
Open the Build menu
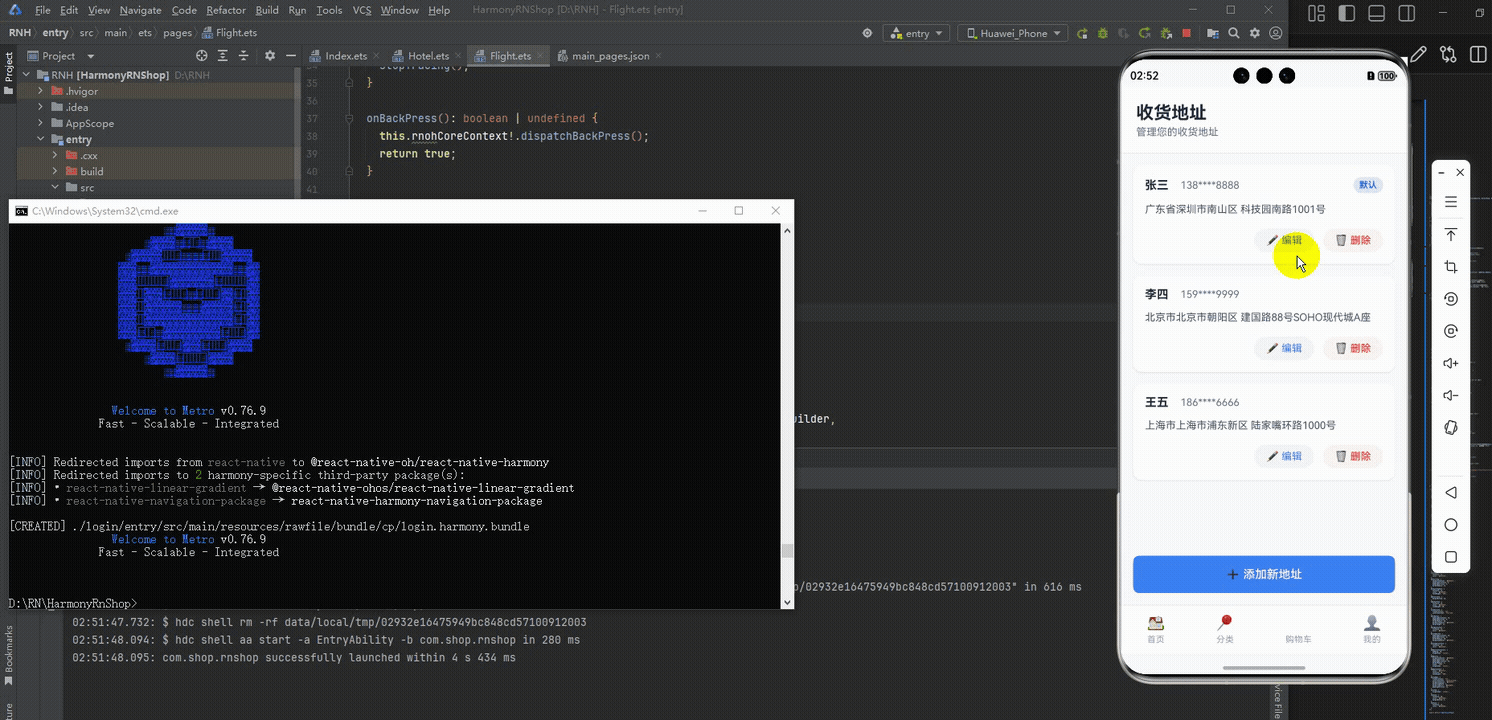tap(267, 10)
